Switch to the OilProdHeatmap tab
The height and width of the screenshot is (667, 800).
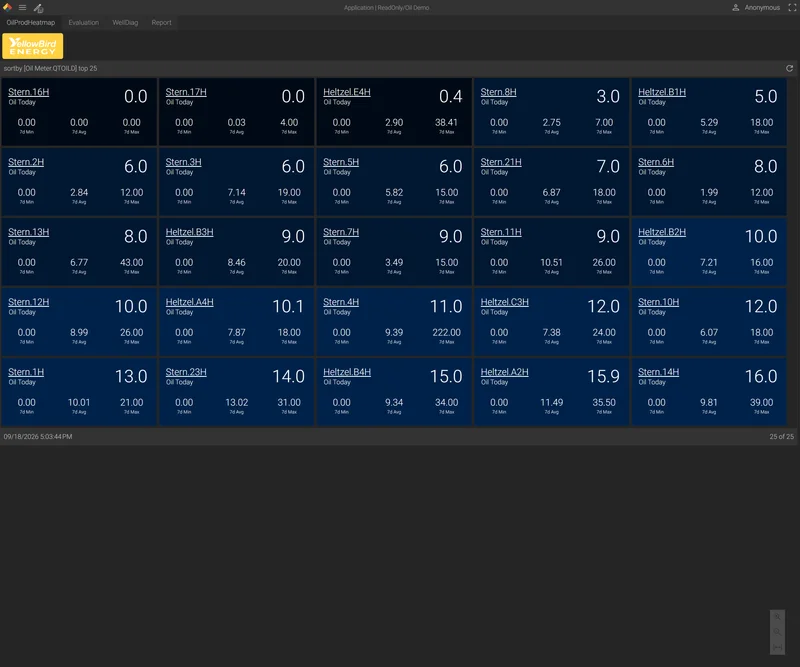tap(31, 22)
